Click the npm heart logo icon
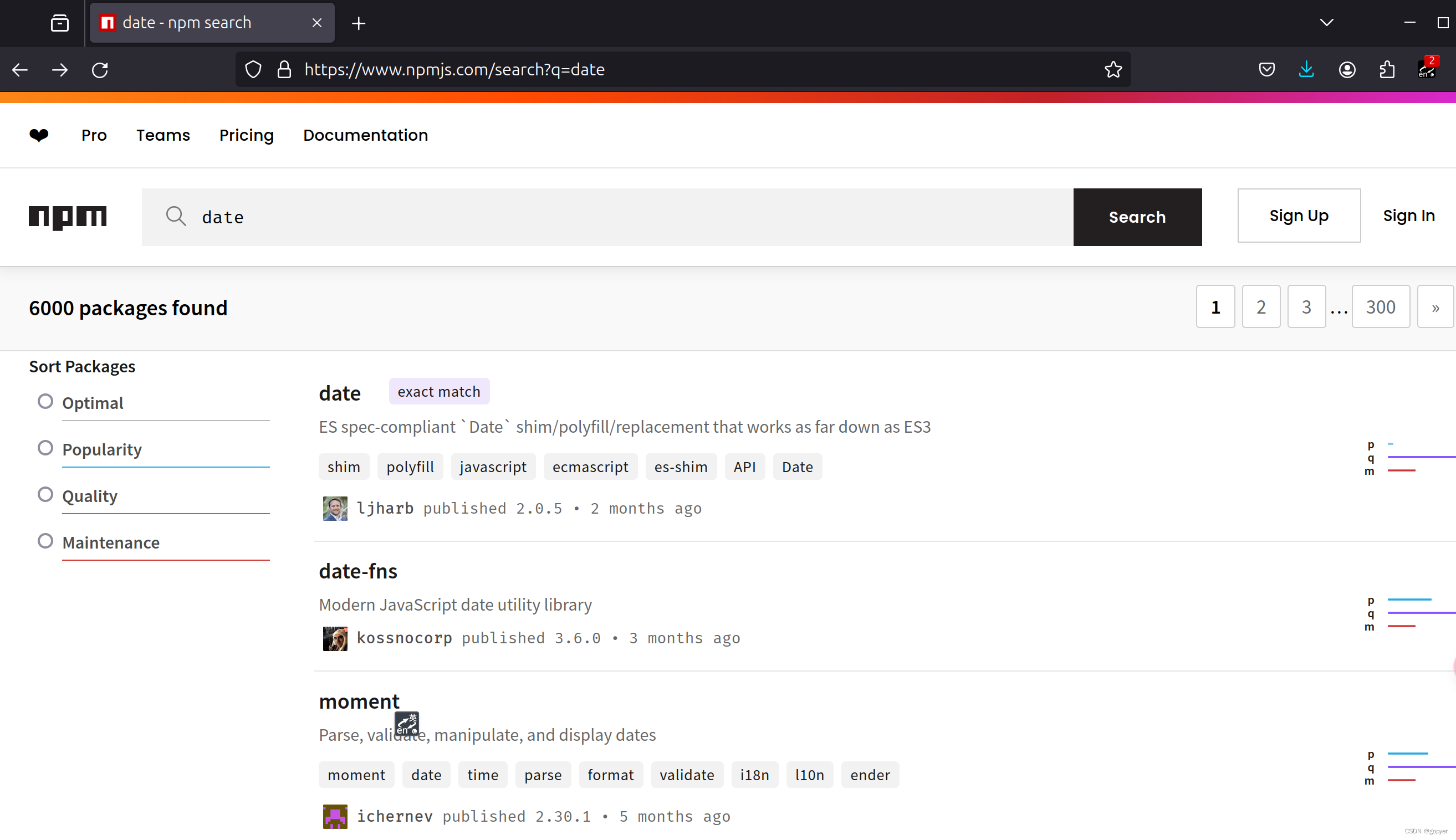This screenshot has width=1456, height=840. pyautogui.click(x=39, y=135)
